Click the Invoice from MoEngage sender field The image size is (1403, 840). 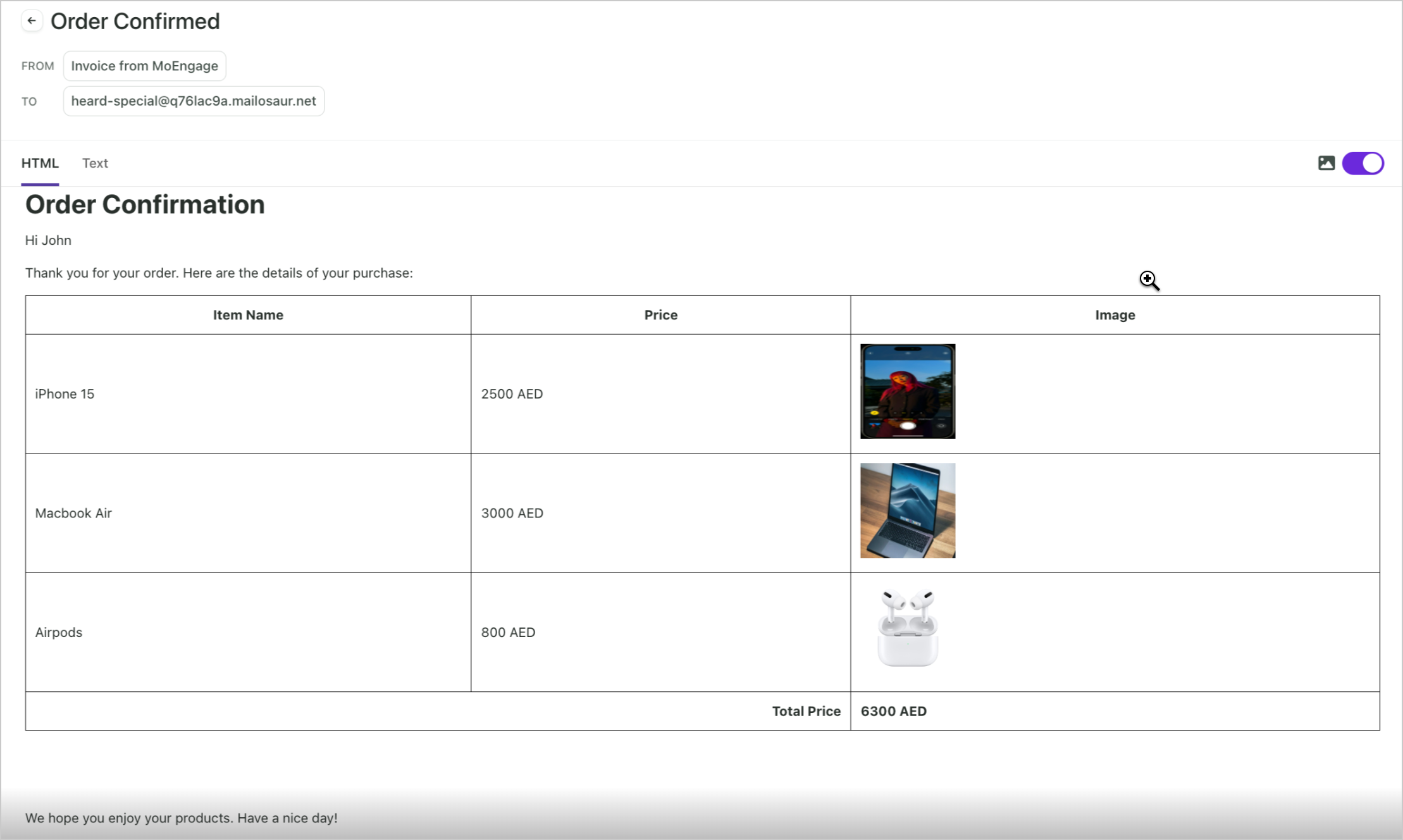click(144, 66)
